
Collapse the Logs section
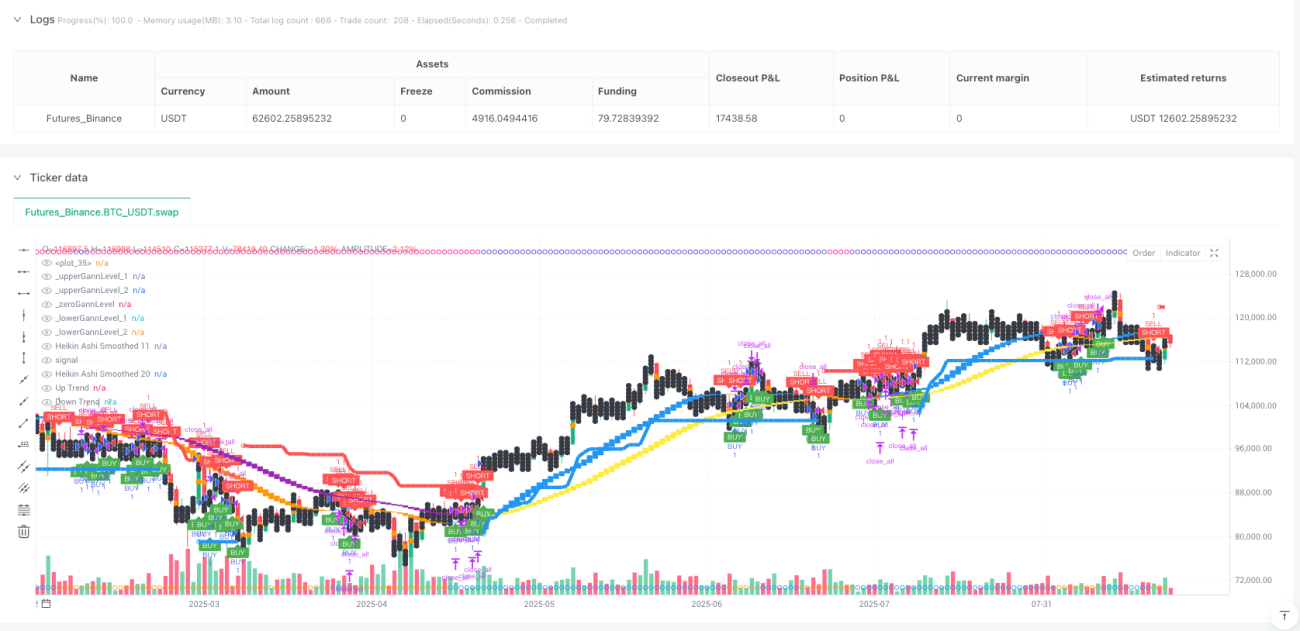(x=17, y=20)
